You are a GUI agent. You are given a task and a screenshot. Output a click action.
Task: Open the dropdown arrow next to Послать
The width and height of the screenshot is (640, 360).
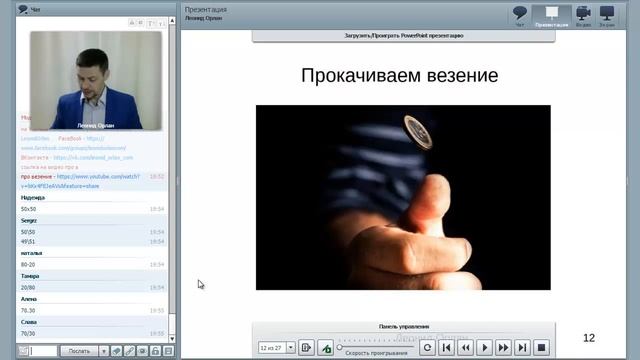point(104,351)
